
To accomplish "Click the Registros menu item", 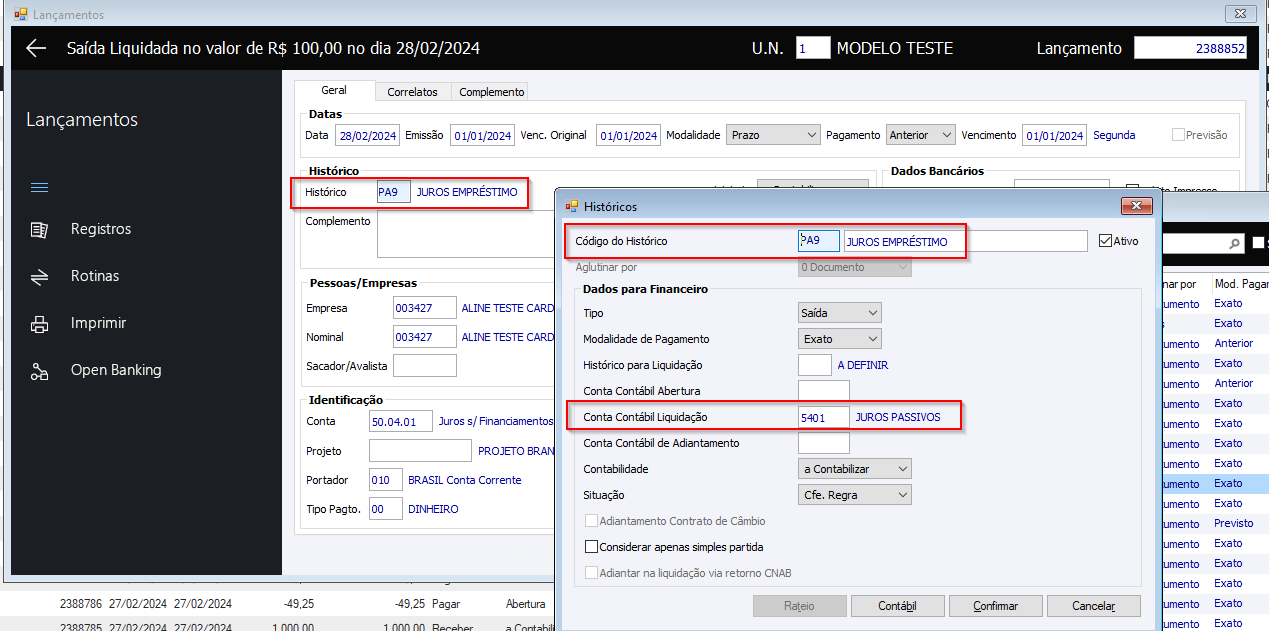I will [x=101, y=229].
